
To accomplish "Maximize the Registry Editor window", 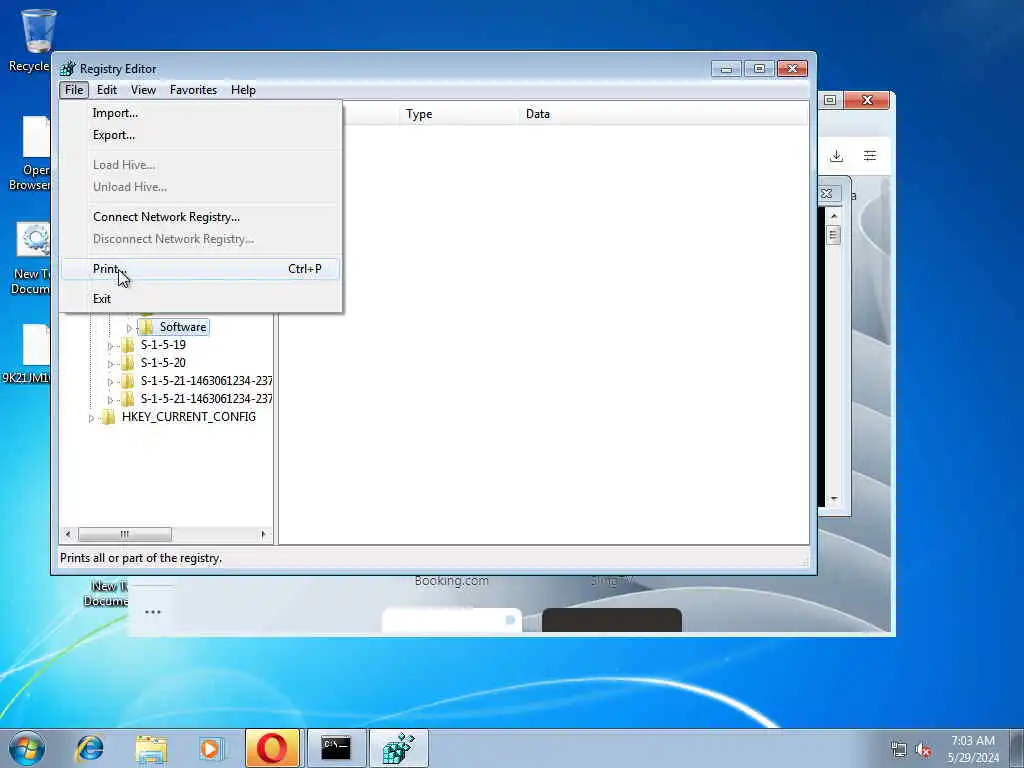I will tap(759, 69).
